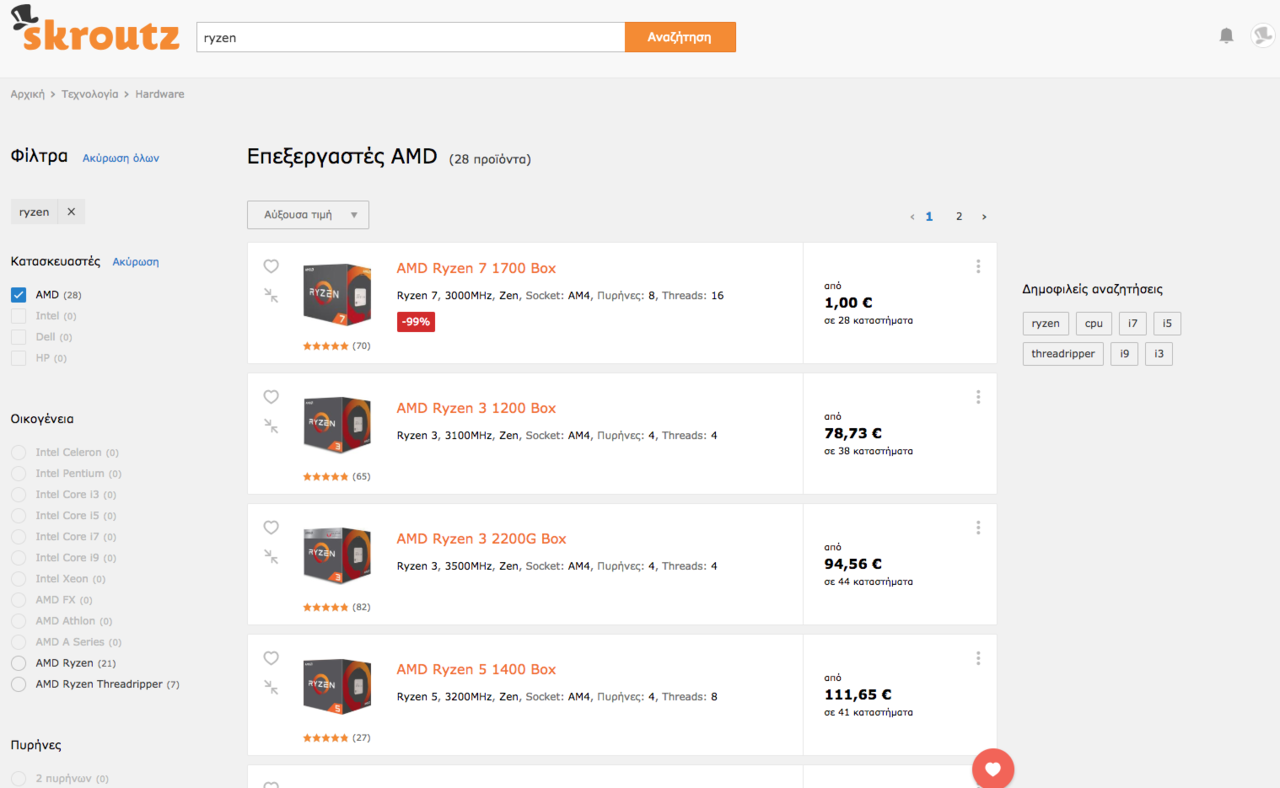Click the ryzen popular search tag
The height and width of the screenshot is (788, 1280).
1046,323
